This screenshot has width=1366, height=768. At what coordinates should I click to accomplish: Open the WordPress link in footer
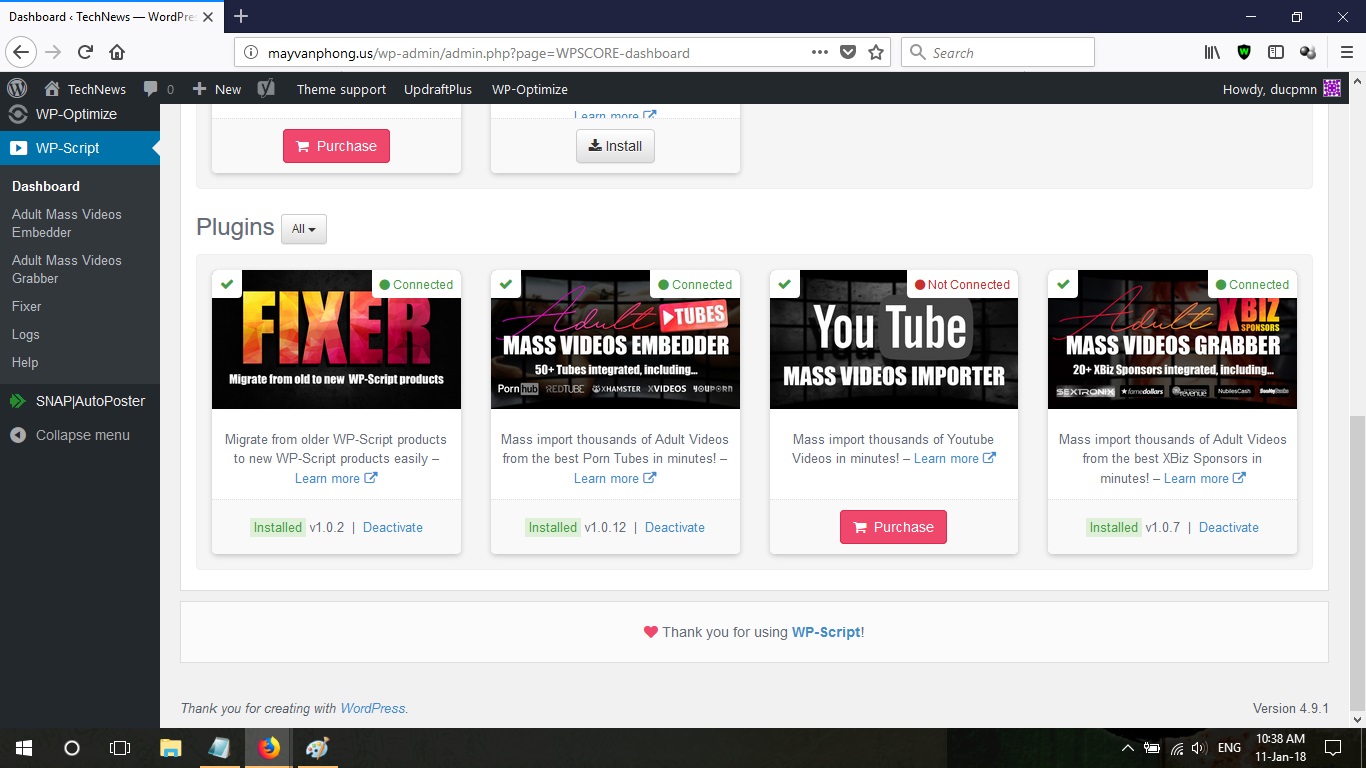click(x=373, y=708)
